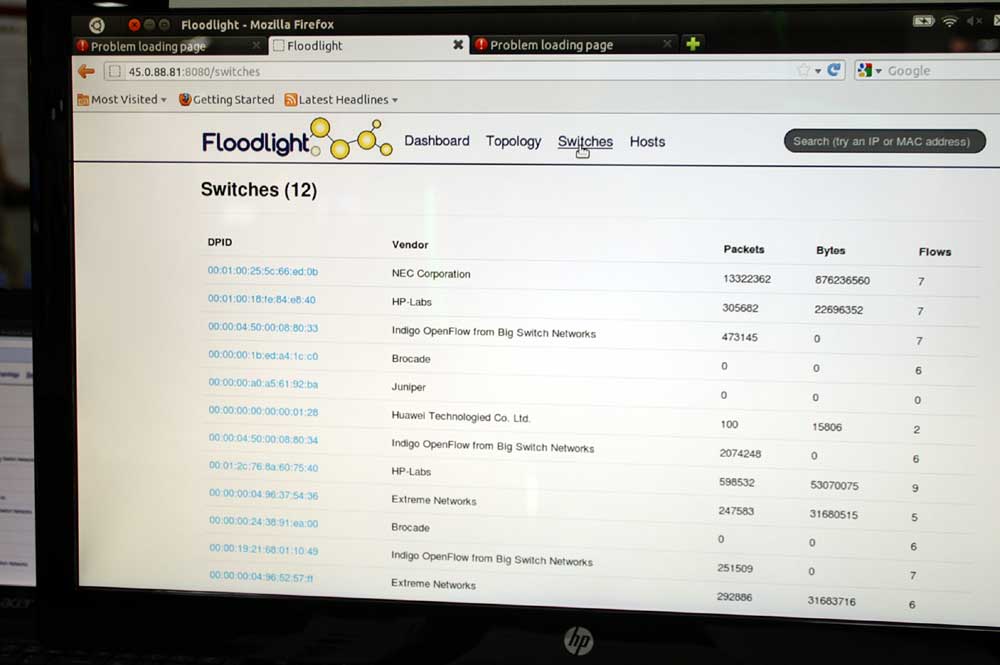1000x665 pixels.
Task: Open switch 00:00:00:a0:a5:61:92:ba
Action: pyautogui.click(x=263, y=383)
